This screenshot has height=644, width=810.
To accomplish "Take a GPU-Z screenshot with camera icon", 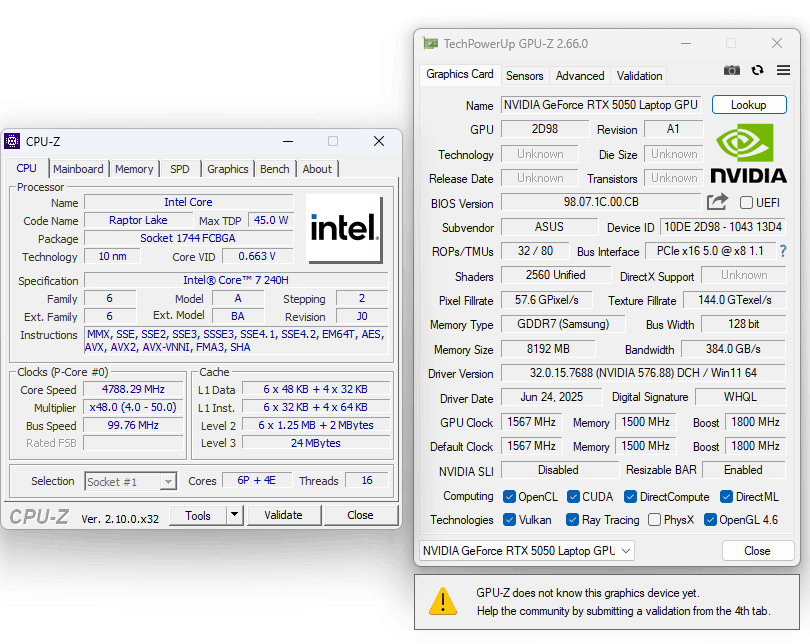I will click(x=731, y=70).
